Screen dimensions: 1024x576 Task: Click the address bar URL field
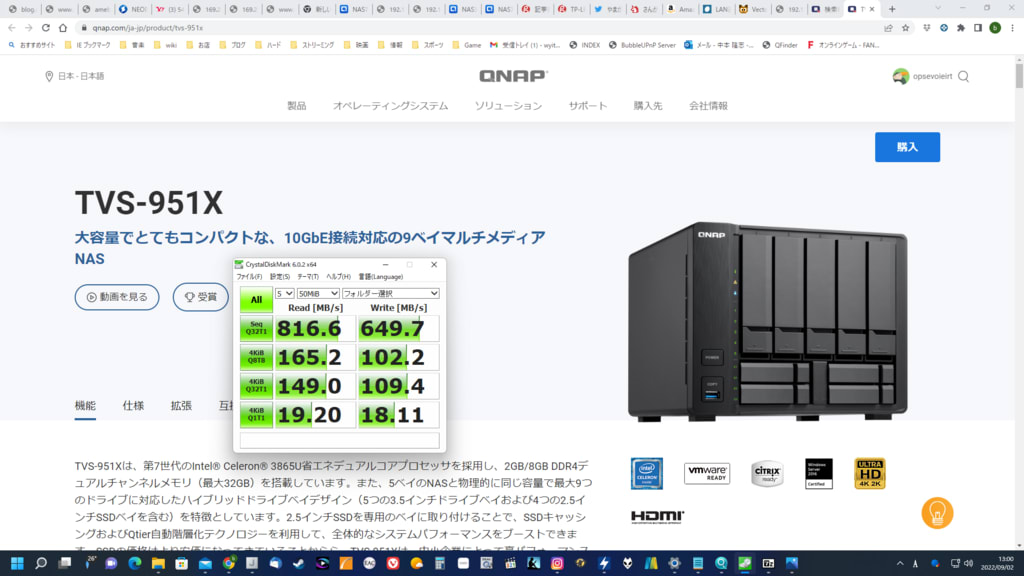pos(477,28)
